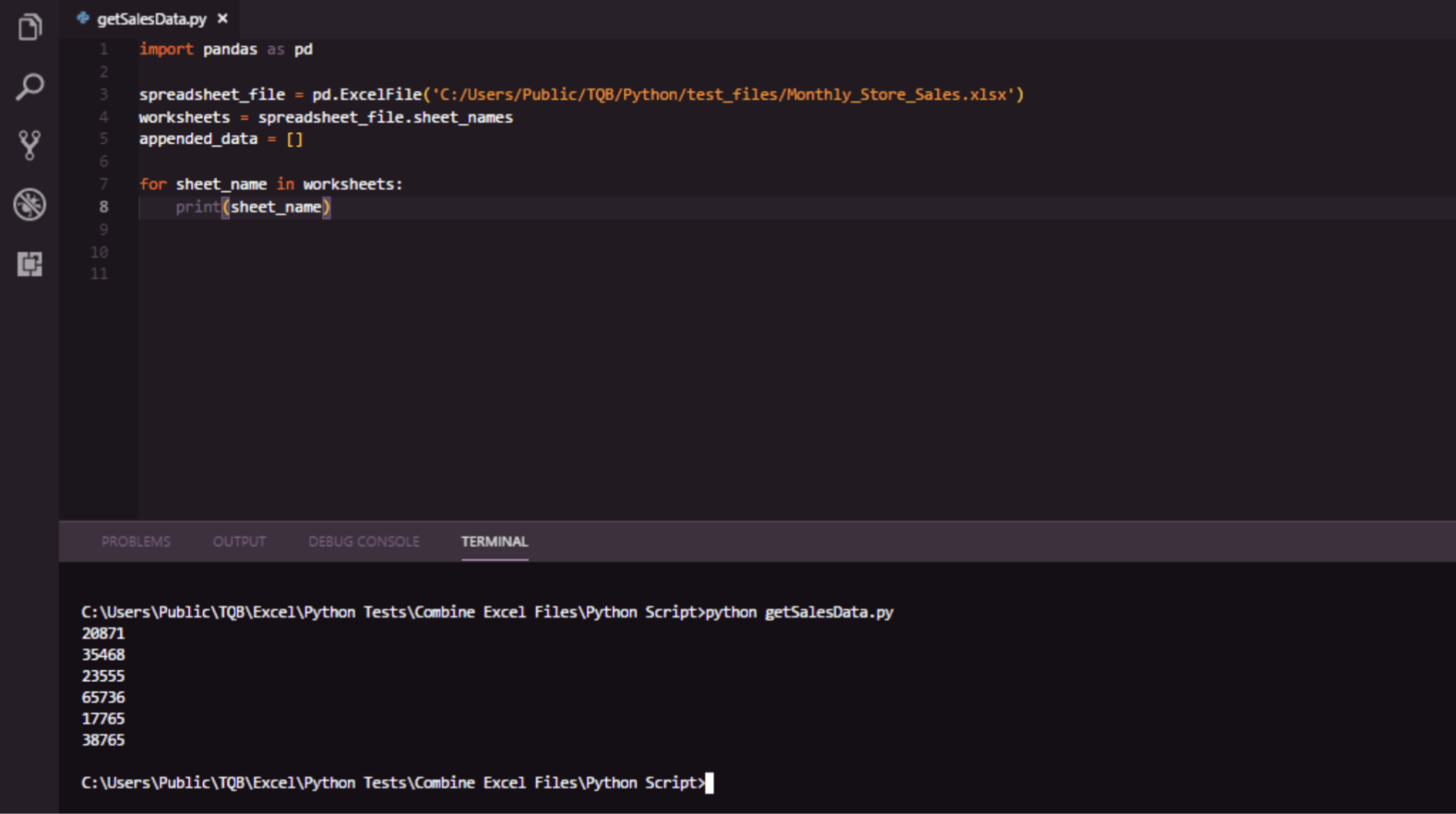Click the print(sheet_name) statement
The image size is (1456, 814).
click(253, 207)
